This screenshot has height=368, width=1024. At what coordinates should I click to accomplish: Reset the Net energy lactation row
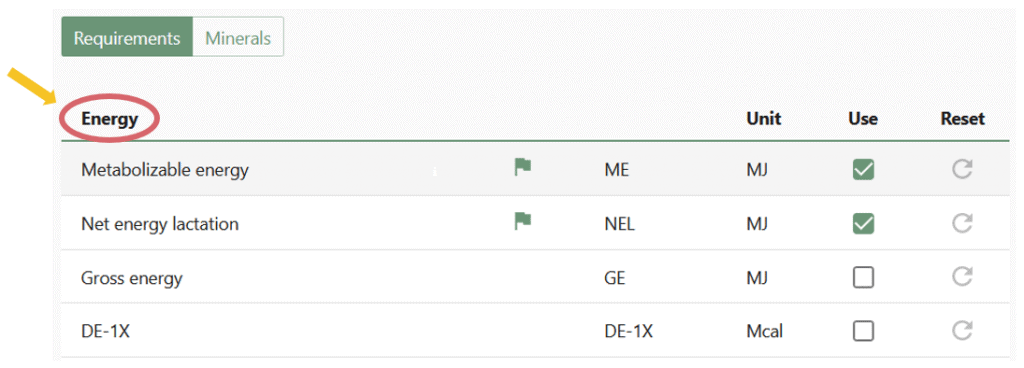coord(962,224)
